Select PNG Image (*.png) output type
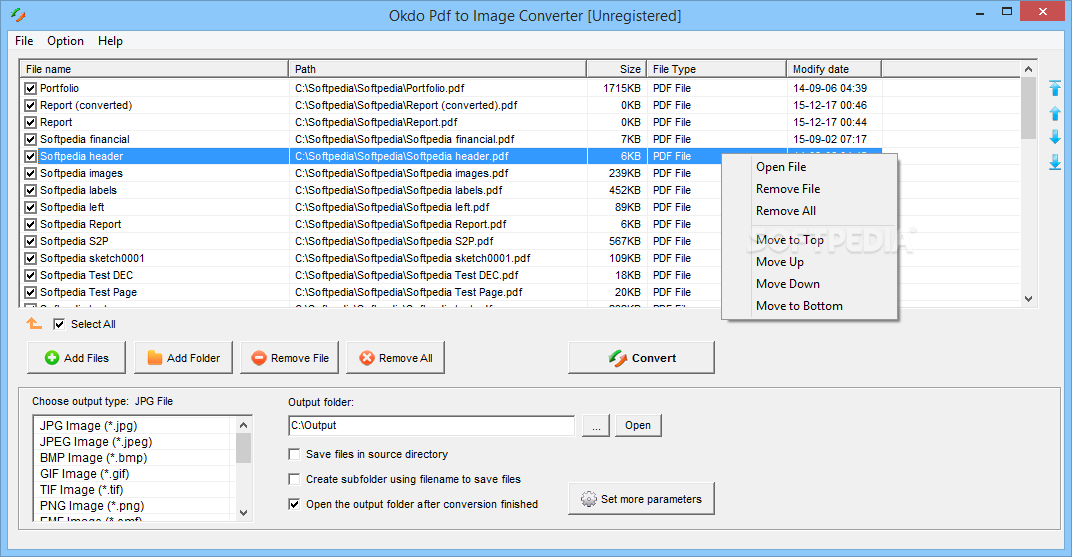Viewport: 1072px width, 557px height. coord(135,506)
